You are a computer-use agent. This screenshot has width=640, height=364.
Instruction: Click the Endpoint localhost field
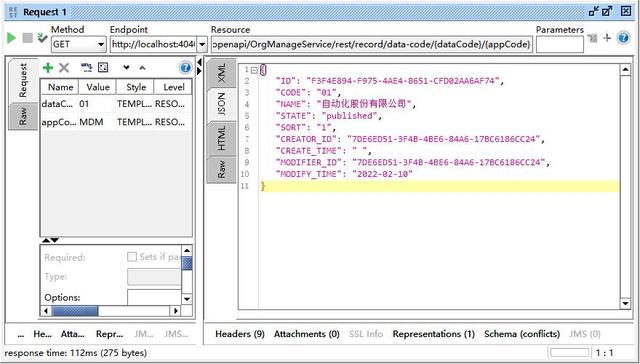point(153,44)
